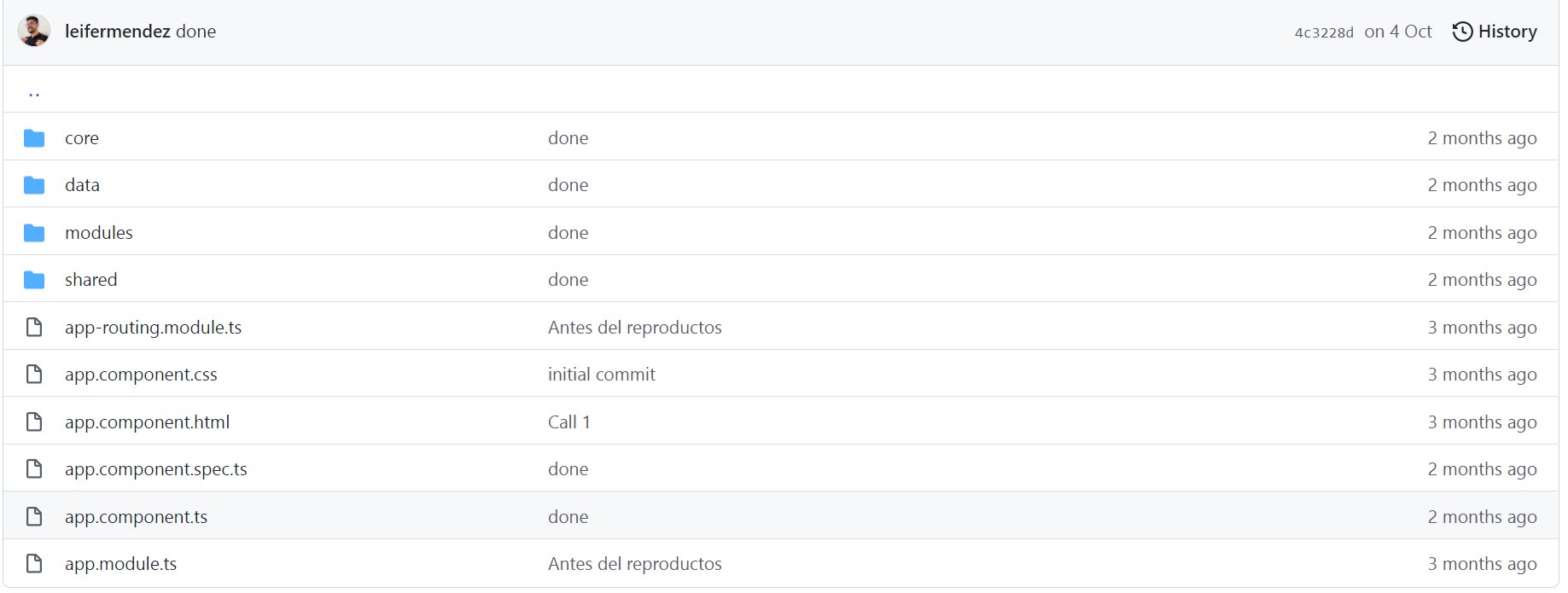Open app.component.html file
Viewport: 1568px width, 593px height.
[x=146, y=421]
